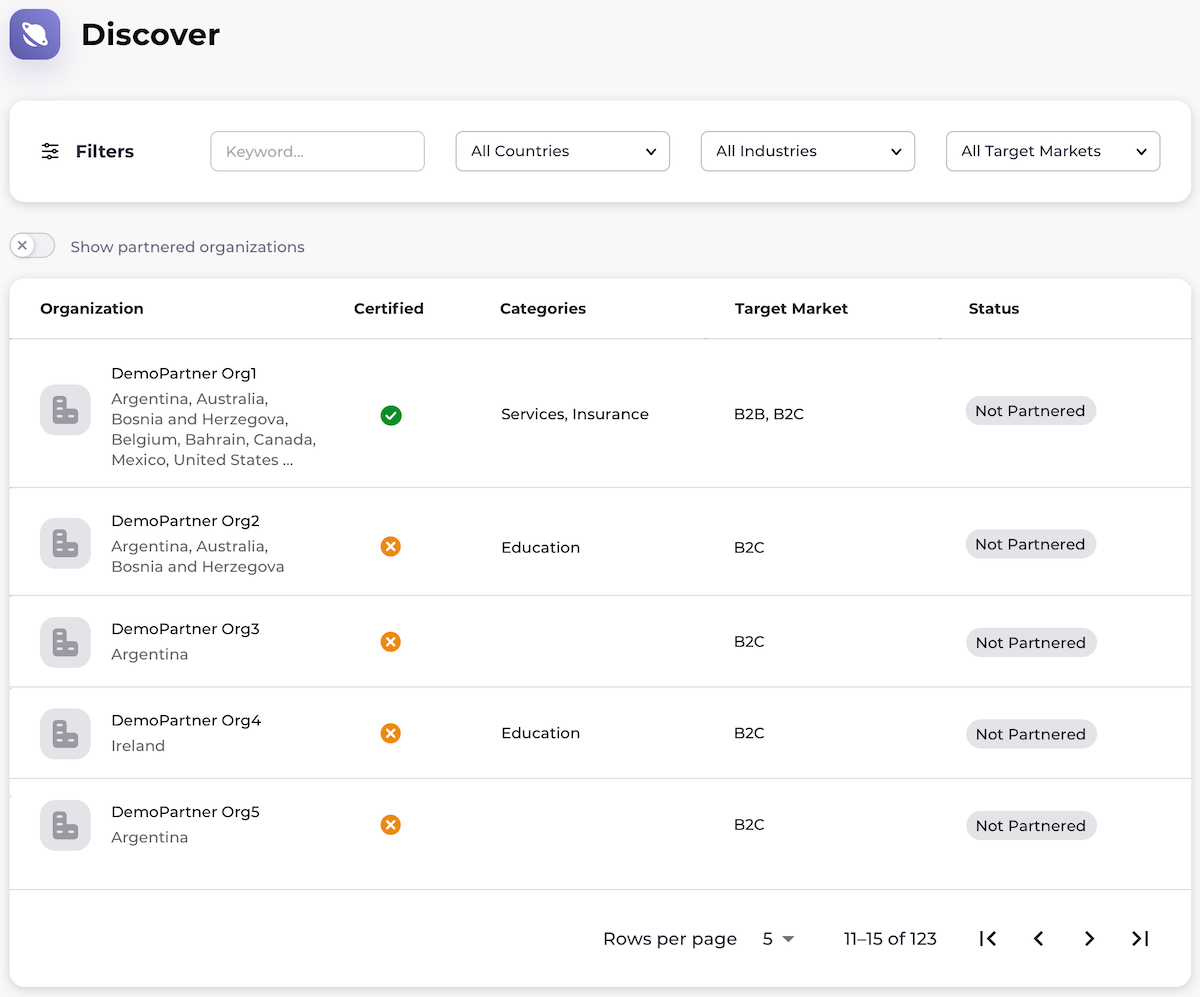The height and width of the screenshot is (997, 1200).
Task: Click Not Partnered badge for Org3
Action: (1031, 642)
